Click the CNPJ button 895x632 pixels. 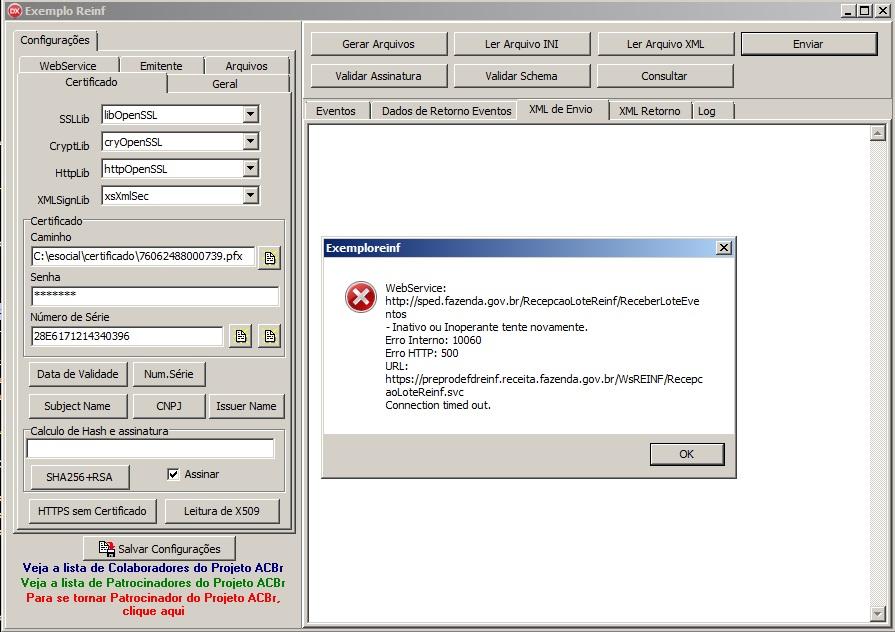(168, 406)
